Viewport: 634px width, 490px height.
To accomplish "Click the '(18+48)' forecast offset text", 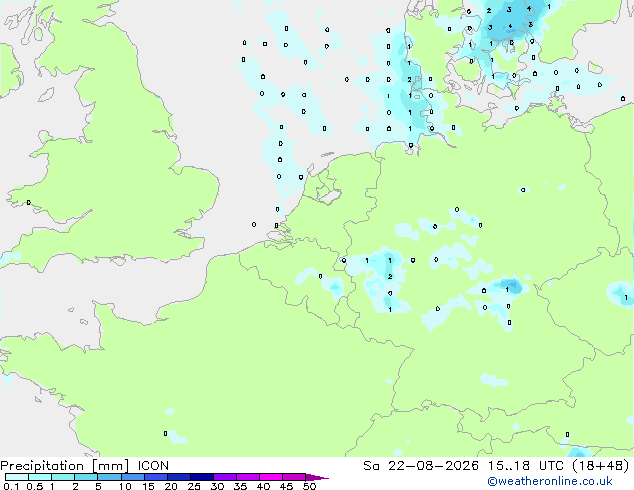I will 601,466.
